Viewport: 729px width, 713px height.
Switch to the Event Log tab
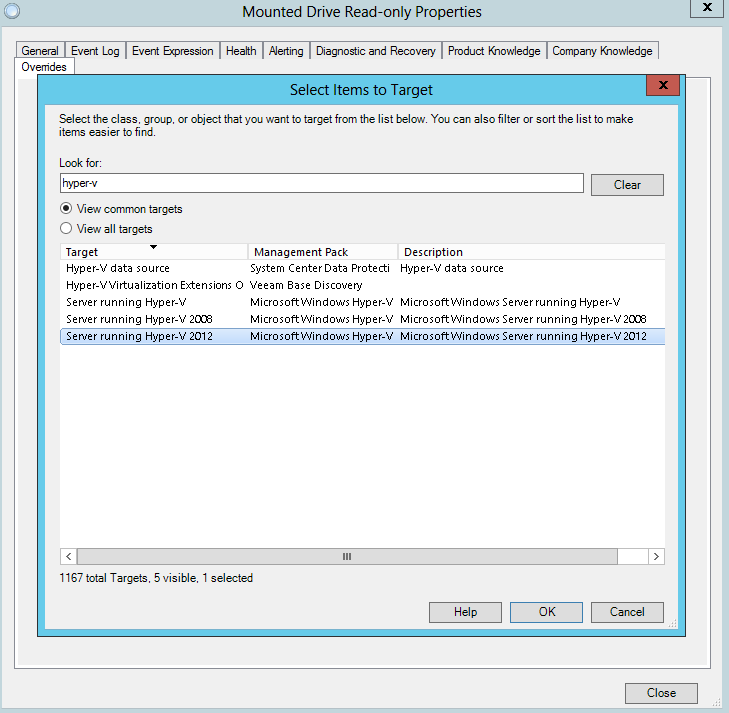[x=95, y=51]
